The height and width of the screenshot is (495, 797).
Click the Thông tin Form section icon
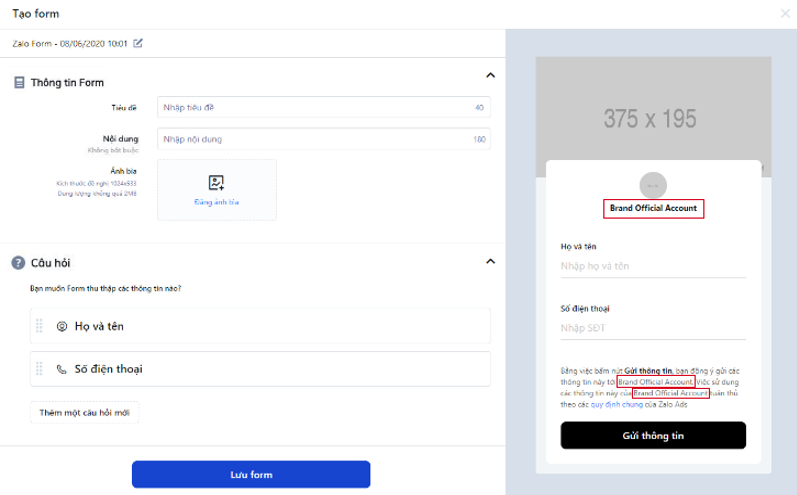[19, 82]
